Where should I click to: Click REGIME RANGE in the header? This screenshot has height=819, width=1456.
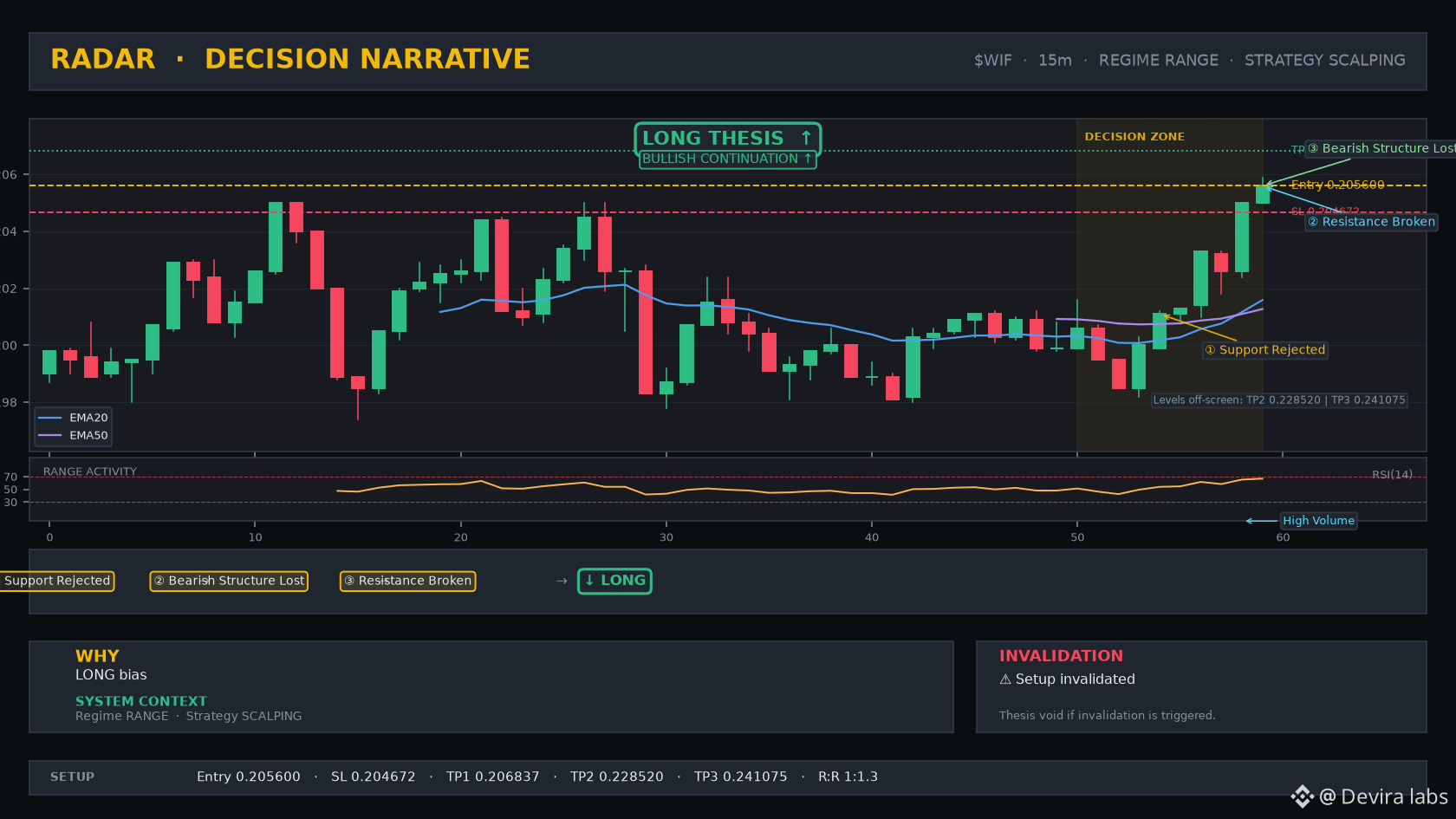coord(1158,61)
